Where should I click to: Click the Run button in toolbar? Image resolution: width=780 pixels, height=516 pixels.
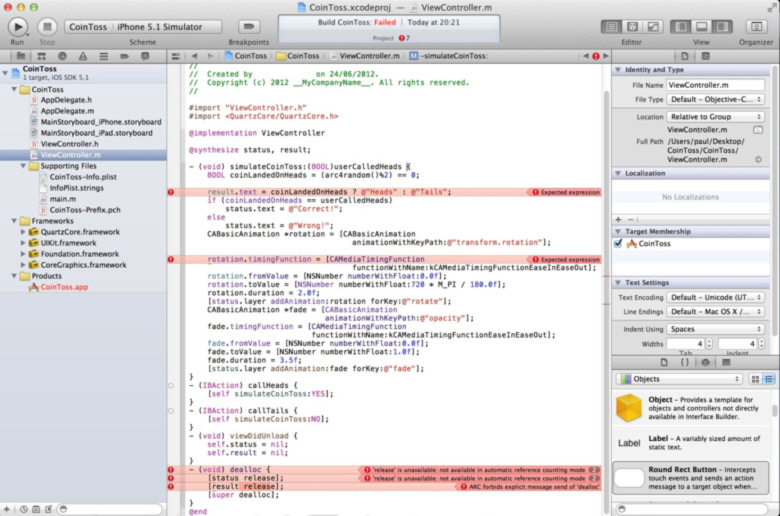pos(17,26)
